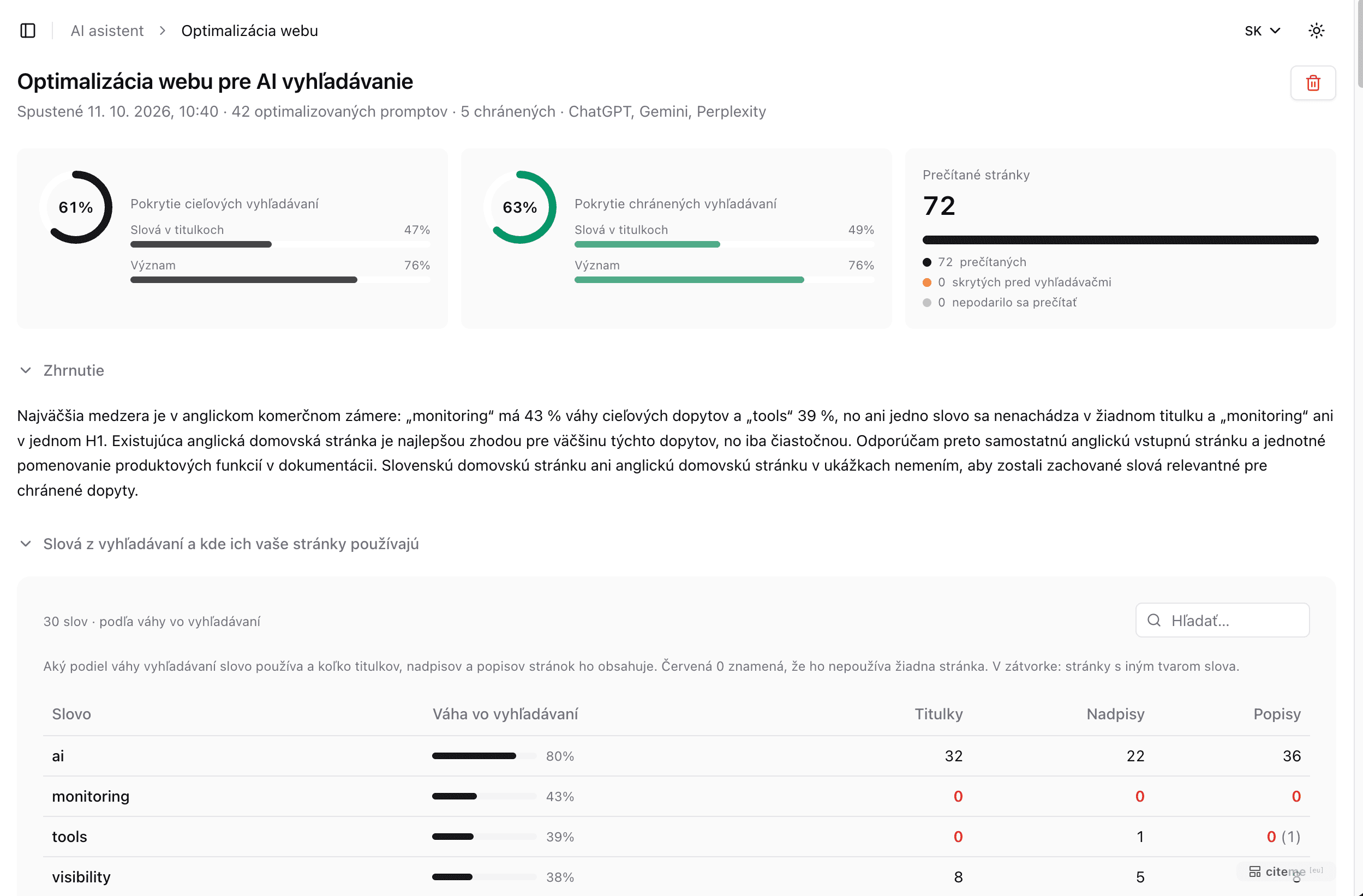Click the Titulky value 32 for ai

click(x=954, y=756)
